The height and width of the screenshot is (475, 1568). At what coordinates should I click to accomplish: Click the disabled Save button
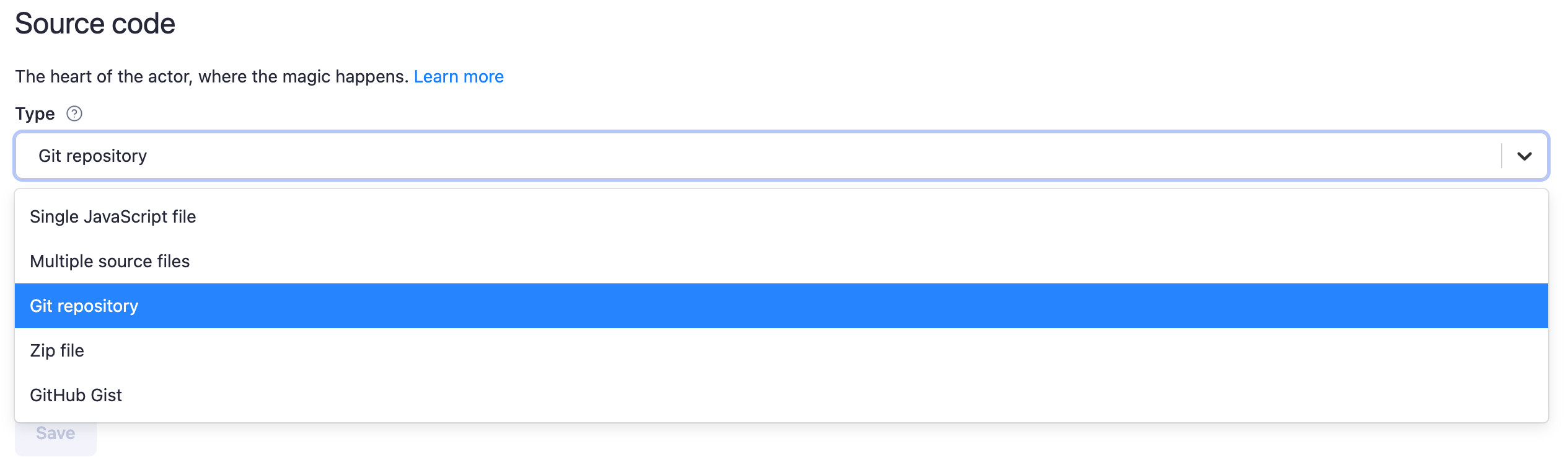55,432
